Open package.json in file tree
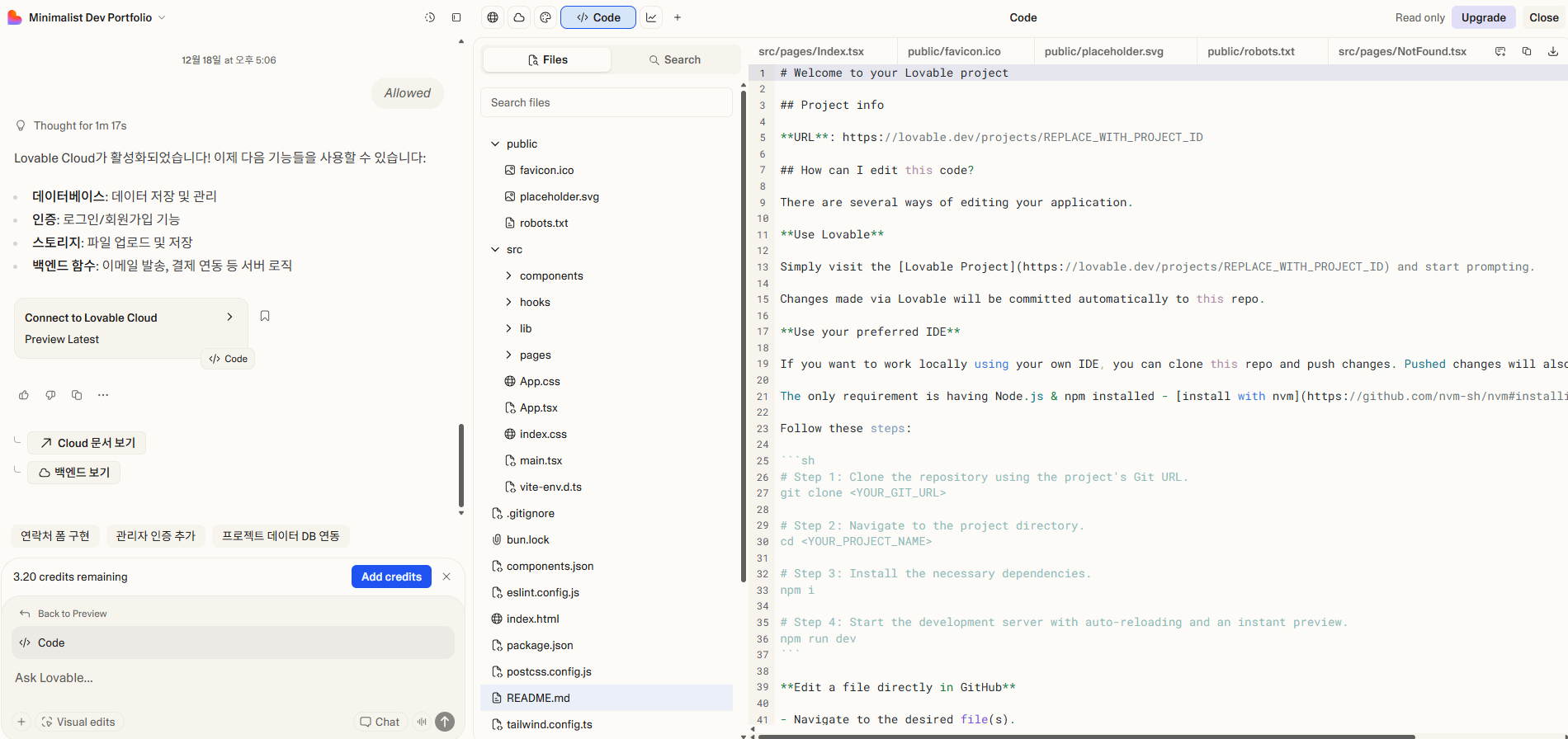 (607, 645)
